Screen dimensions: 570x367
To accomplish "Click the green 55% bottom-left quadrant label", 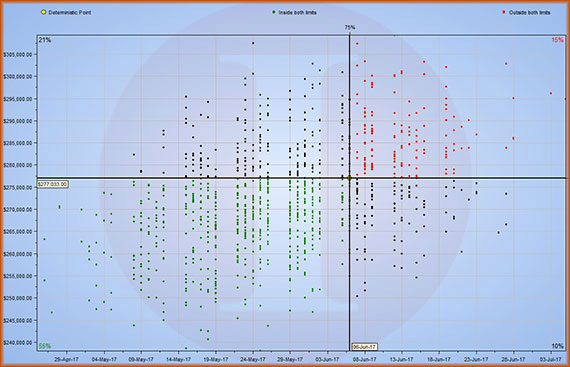I will (x=45, y=346).
